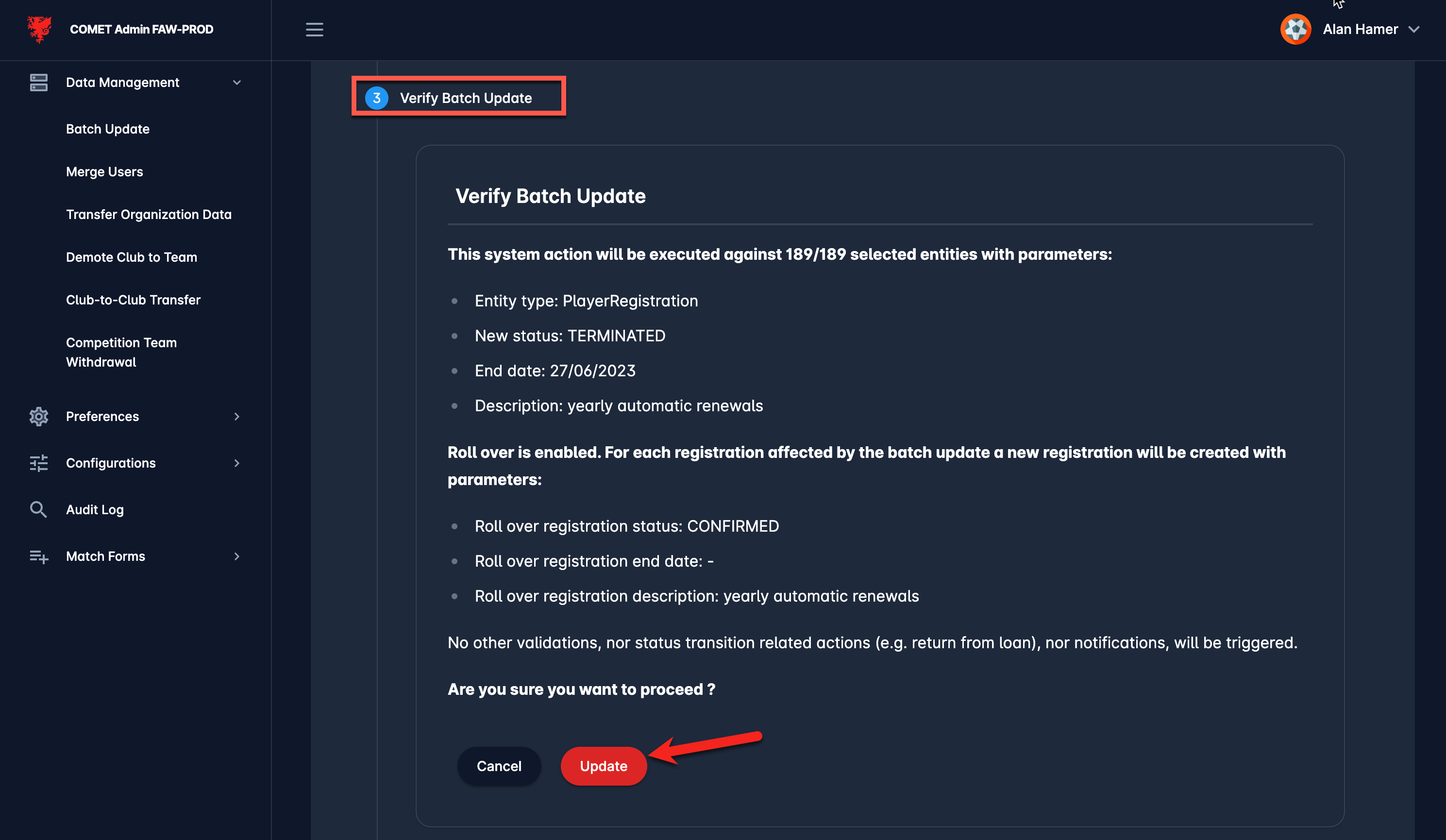Collapse the Data Management section chevron
1446x840 pixels.
pyautogui.click(x=236, y=83)
